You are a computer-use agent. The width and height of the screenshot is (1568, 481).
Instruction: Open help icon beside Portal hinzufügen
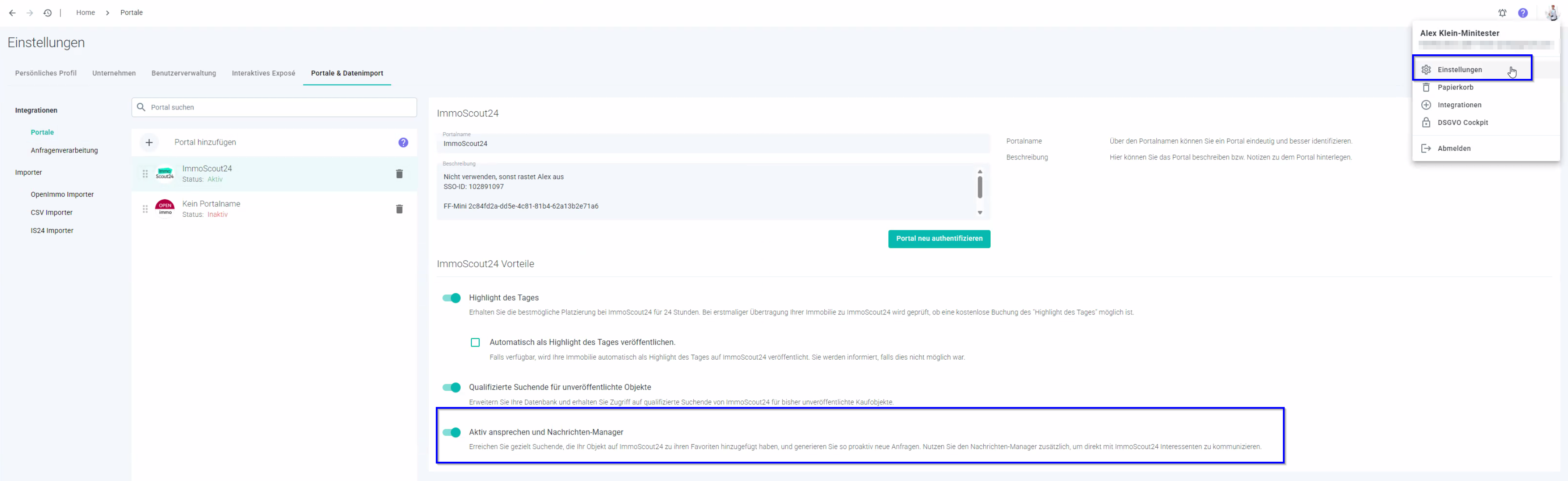click(x=403, y=142)
